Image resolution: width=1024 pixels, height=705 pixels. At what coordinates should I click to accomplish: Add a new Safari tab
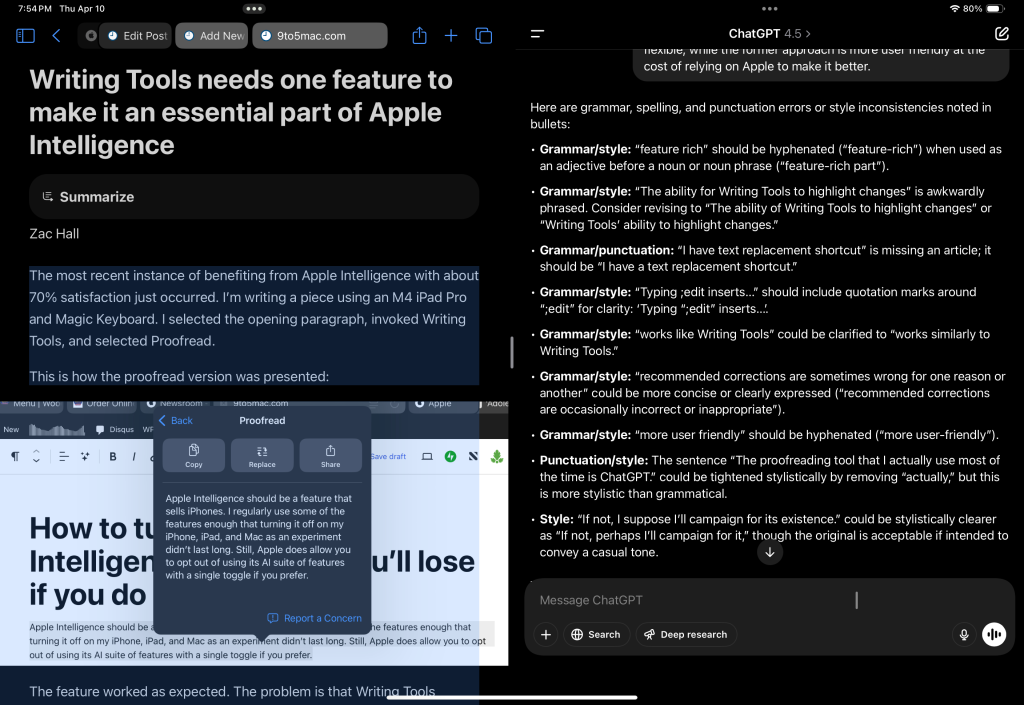click(x=451, y=36)
